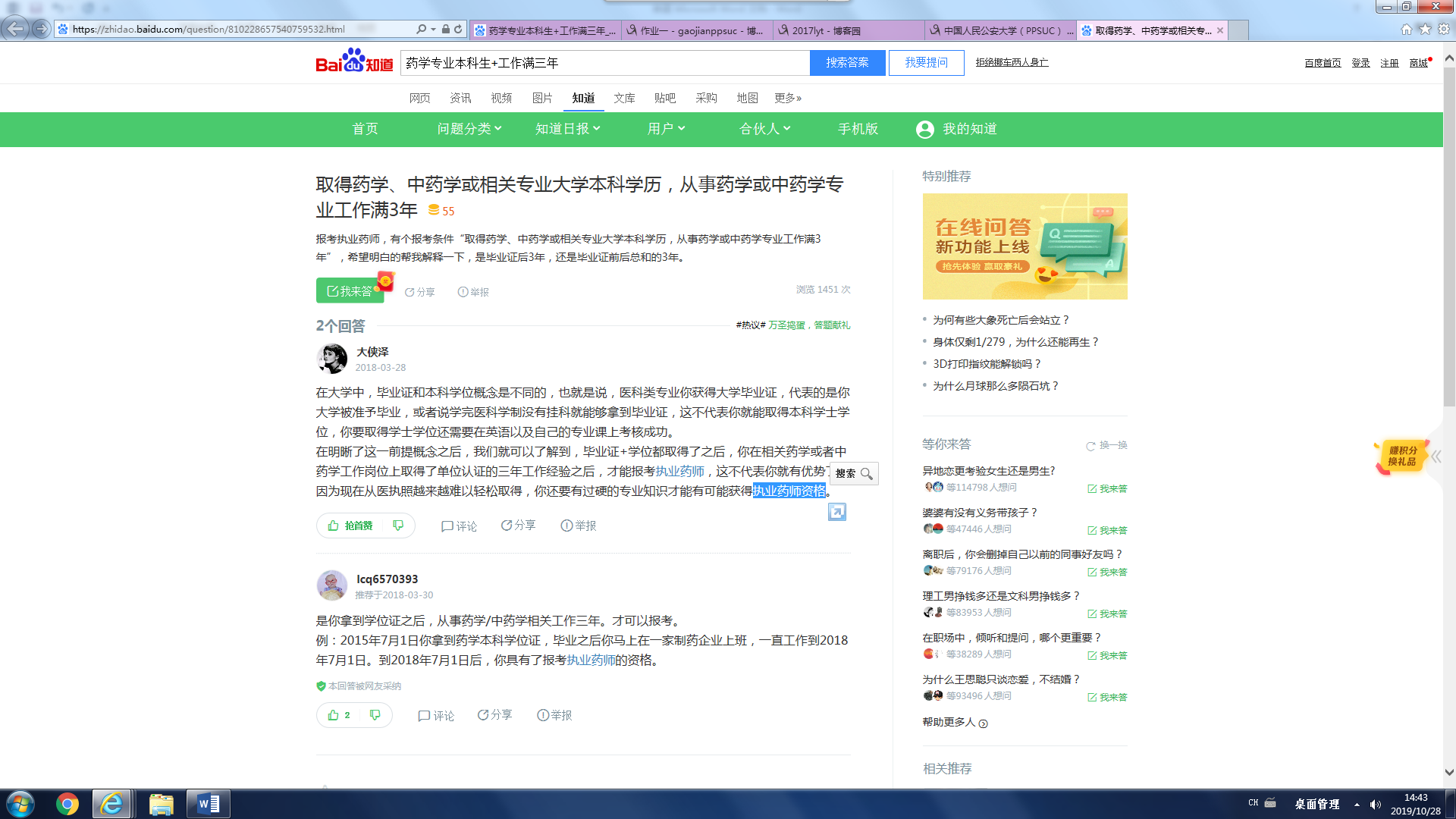Click the popup 搜索 magnifier icon
1456x819 pixels.
click(x=866, y=474)
